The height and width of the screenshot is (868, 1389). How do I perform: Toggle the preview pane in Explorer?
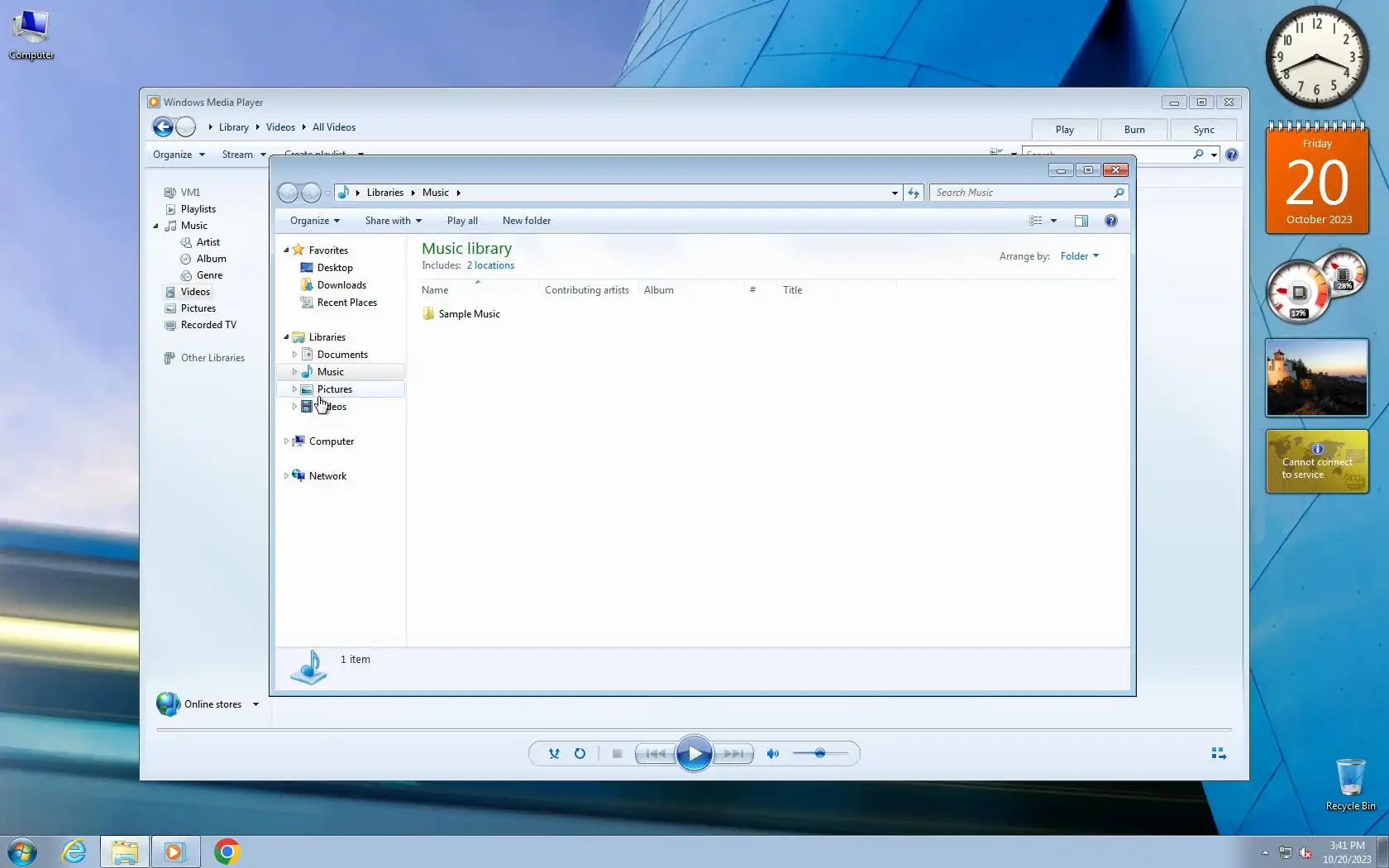click(1081, 221)
